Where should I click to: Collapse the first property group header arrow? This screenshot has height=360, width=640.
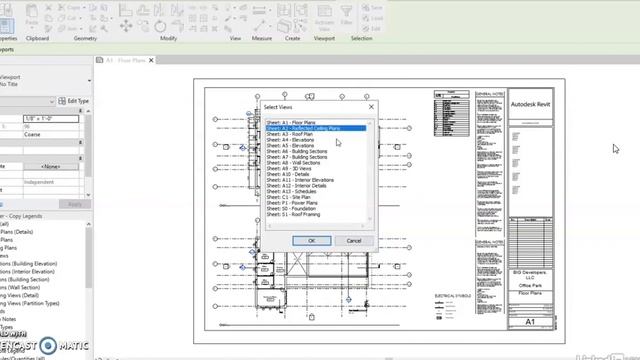[80, 111]
